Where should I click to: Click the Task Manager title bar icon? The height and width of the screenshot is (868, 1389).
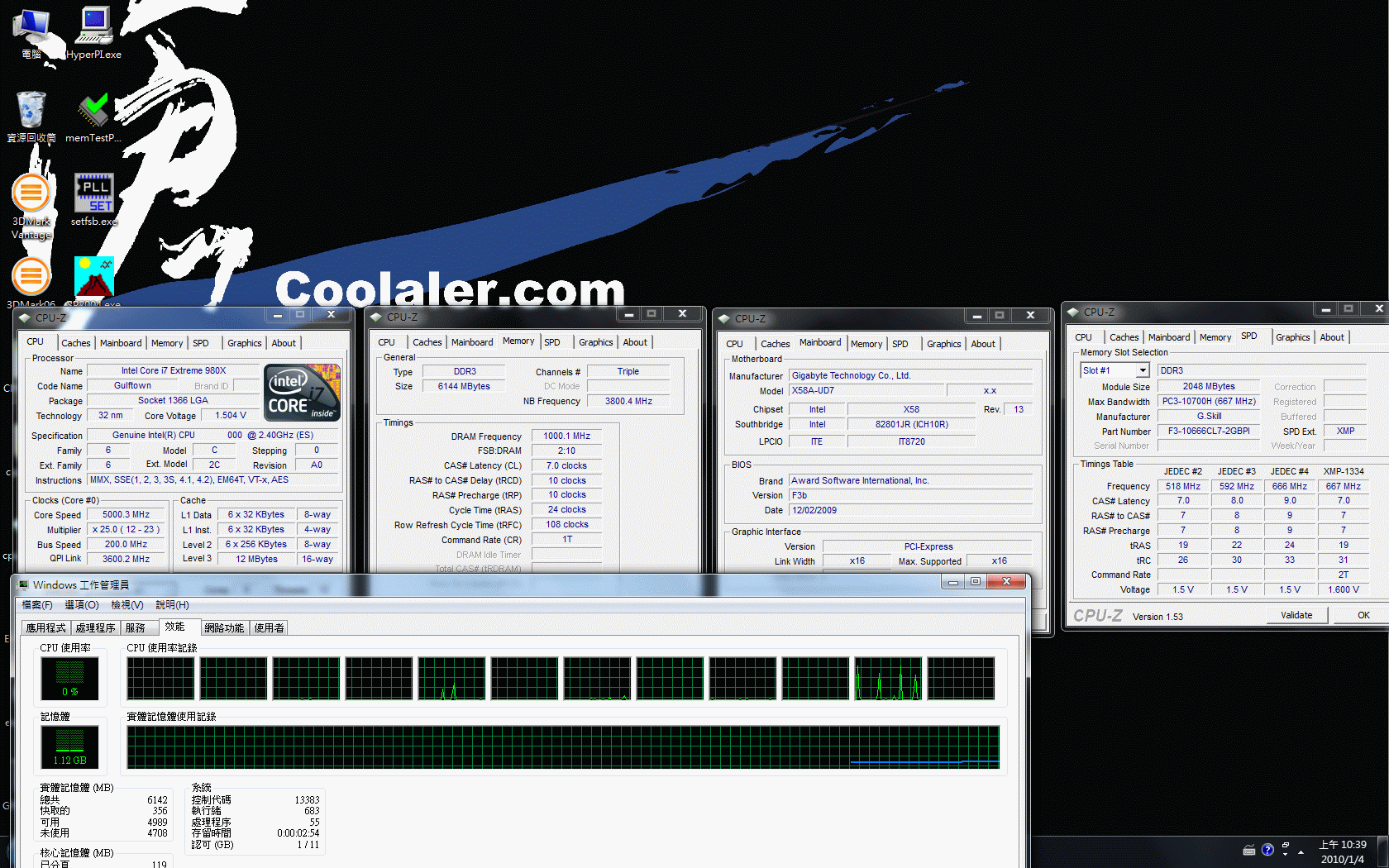tap(23, 584)
